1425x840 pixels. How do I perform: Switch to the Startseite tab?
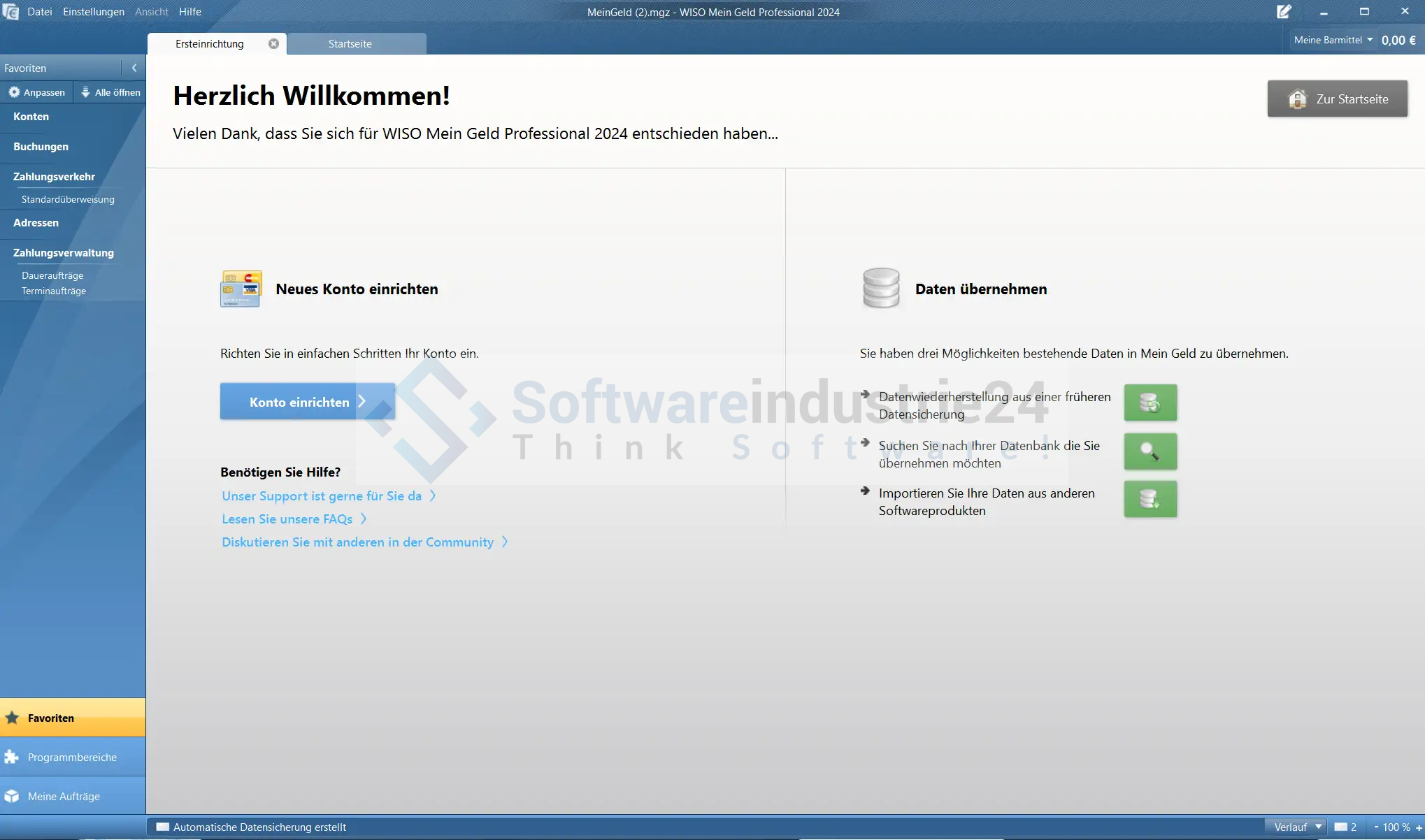[x=350, y=43]
